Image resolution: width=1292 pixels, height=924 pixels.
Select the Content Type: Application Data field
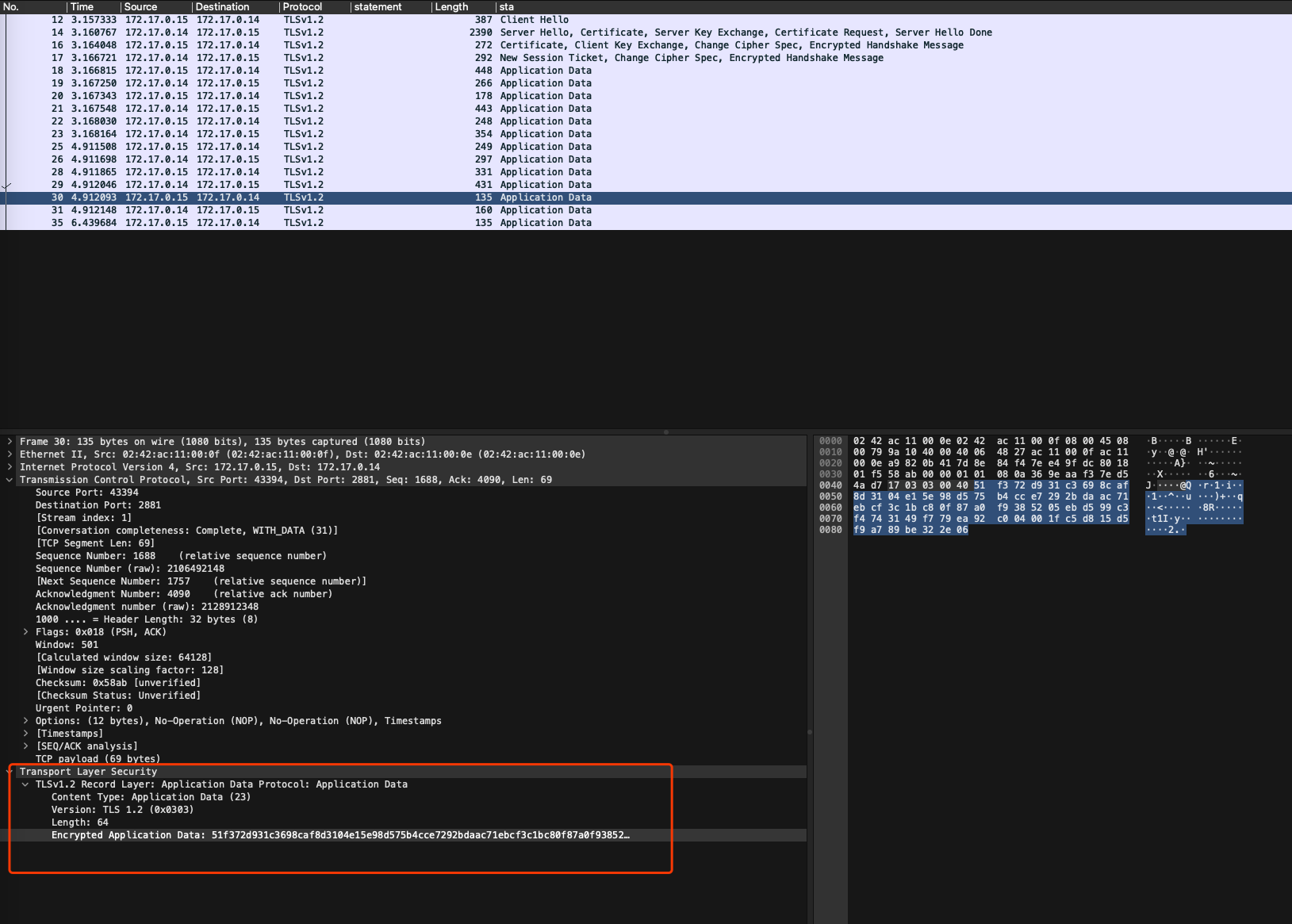(x=151, y=797)
